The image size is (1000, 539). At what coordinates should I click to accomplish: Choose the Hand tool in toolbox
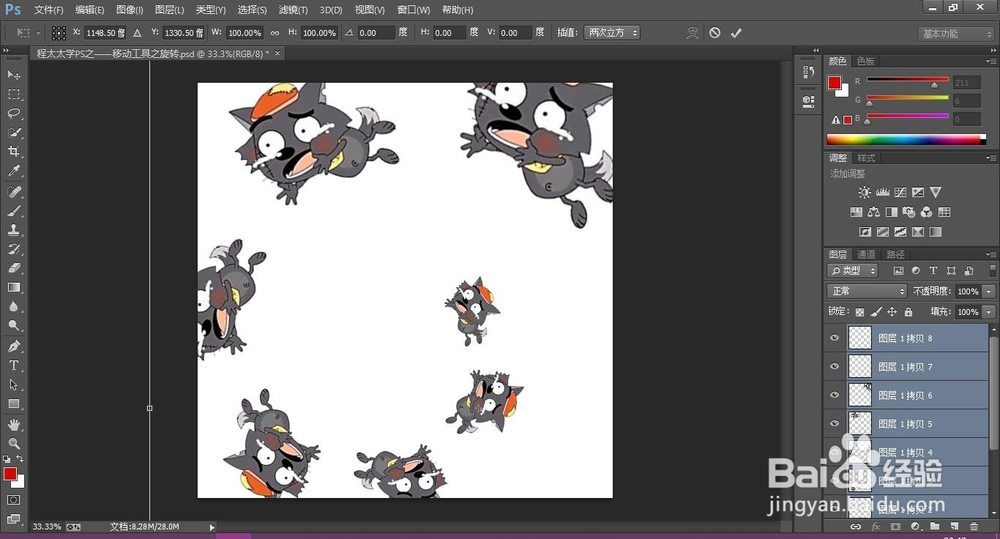click(14, 424)
